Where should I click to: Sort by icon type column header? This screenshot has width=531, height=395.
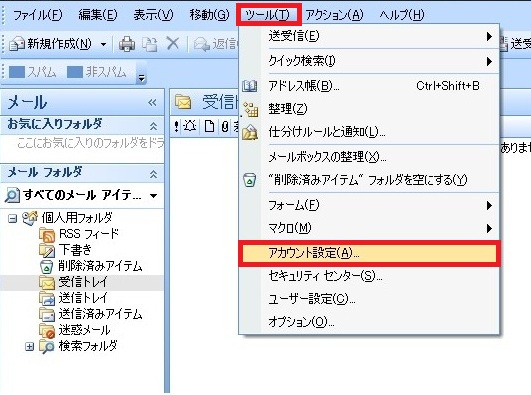[210, 127]
